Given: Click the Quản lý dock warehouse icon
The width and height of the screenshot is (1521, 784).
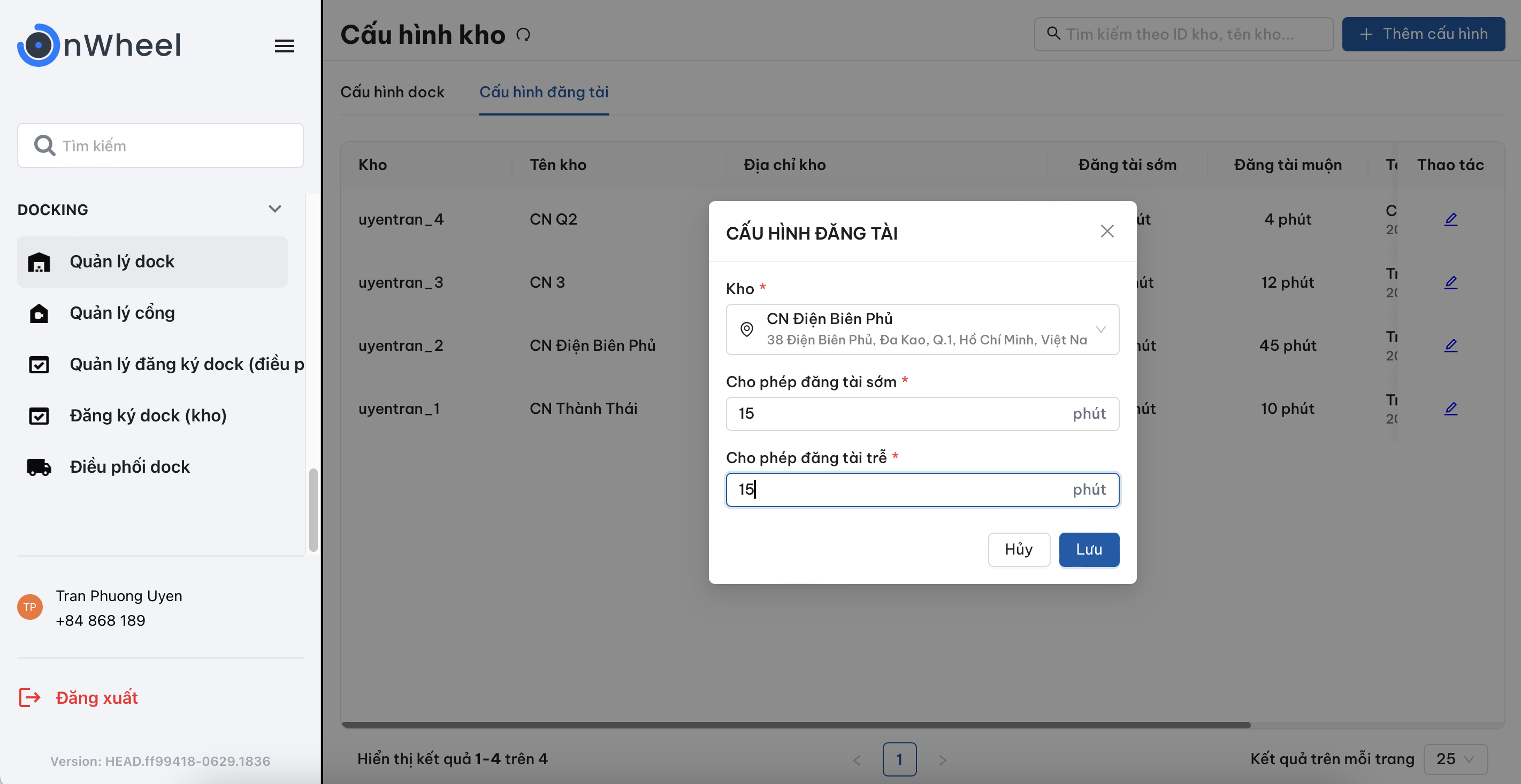Looking at the screenshot, I should coord(39,262).
